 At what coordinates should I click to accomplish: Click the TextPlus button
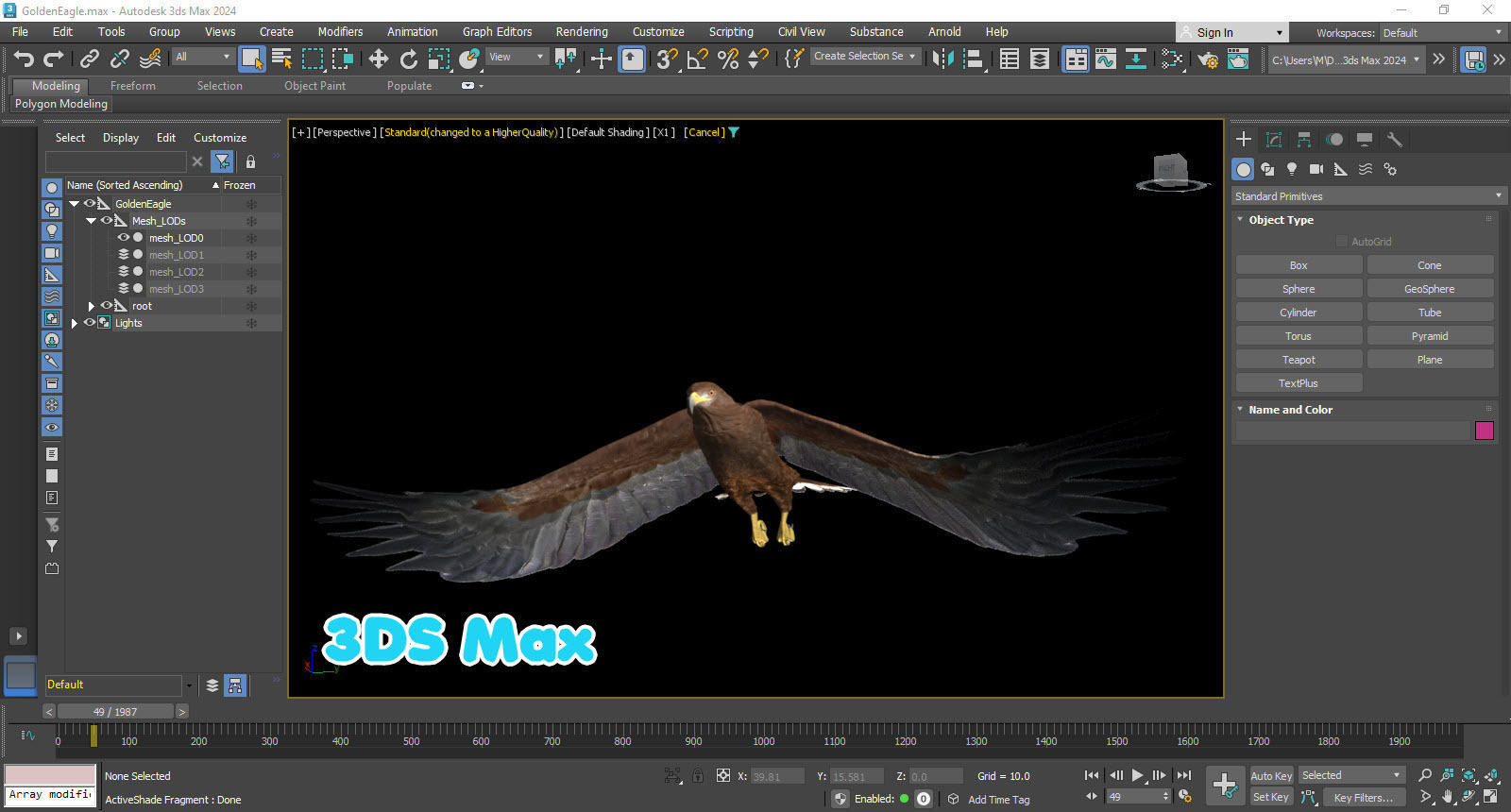point(1299,382)
